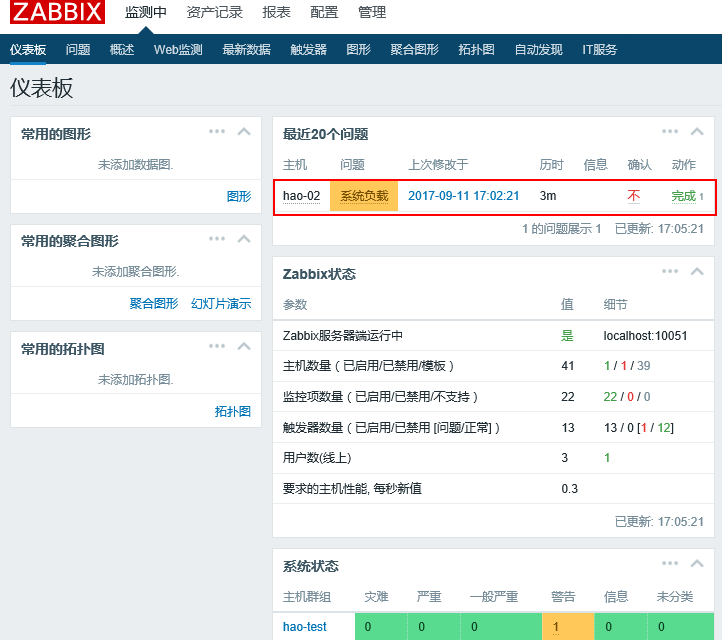Viewport: 722px width, 640px height.
Task: Click the 触发器数量 value 13
Action: pos(568,428)
